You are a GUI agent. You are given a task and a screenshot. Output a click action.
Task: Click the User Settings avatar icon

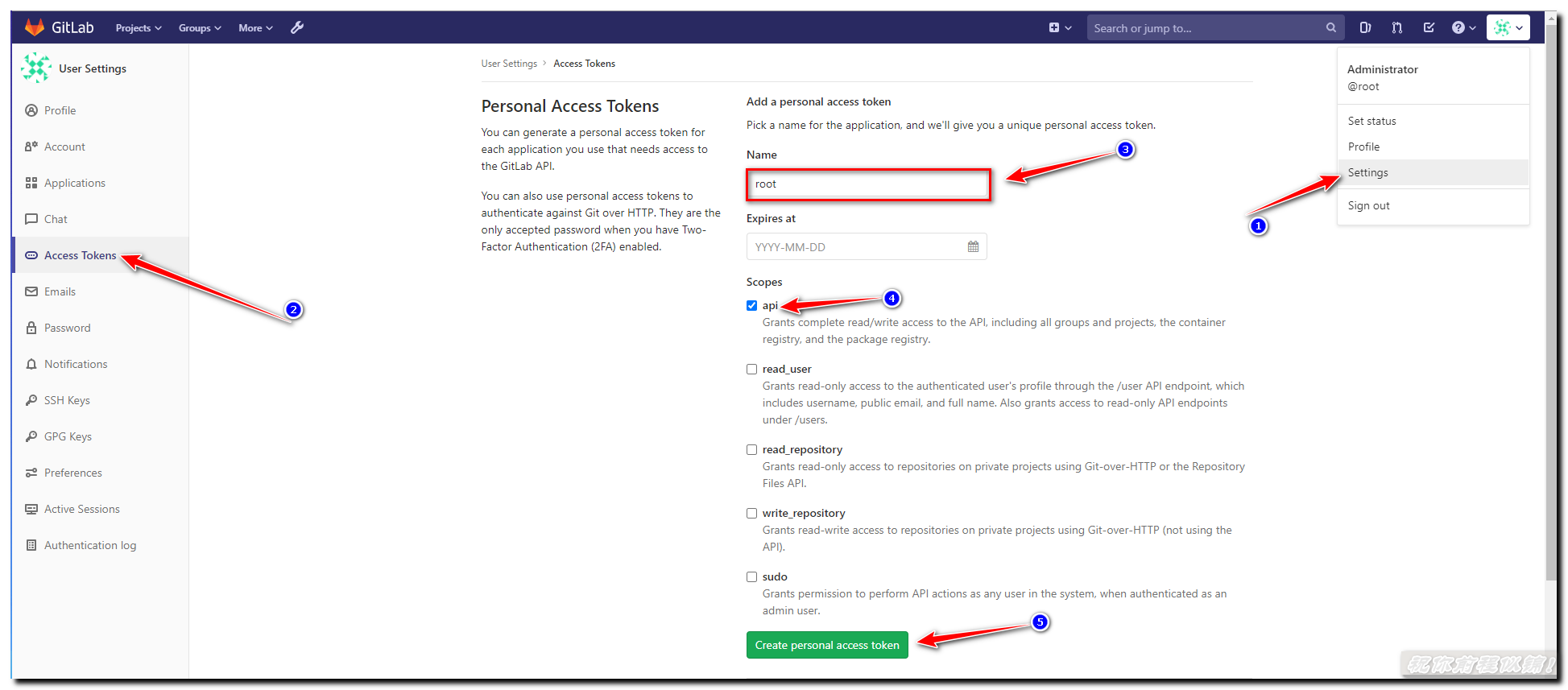pos(36,68)
